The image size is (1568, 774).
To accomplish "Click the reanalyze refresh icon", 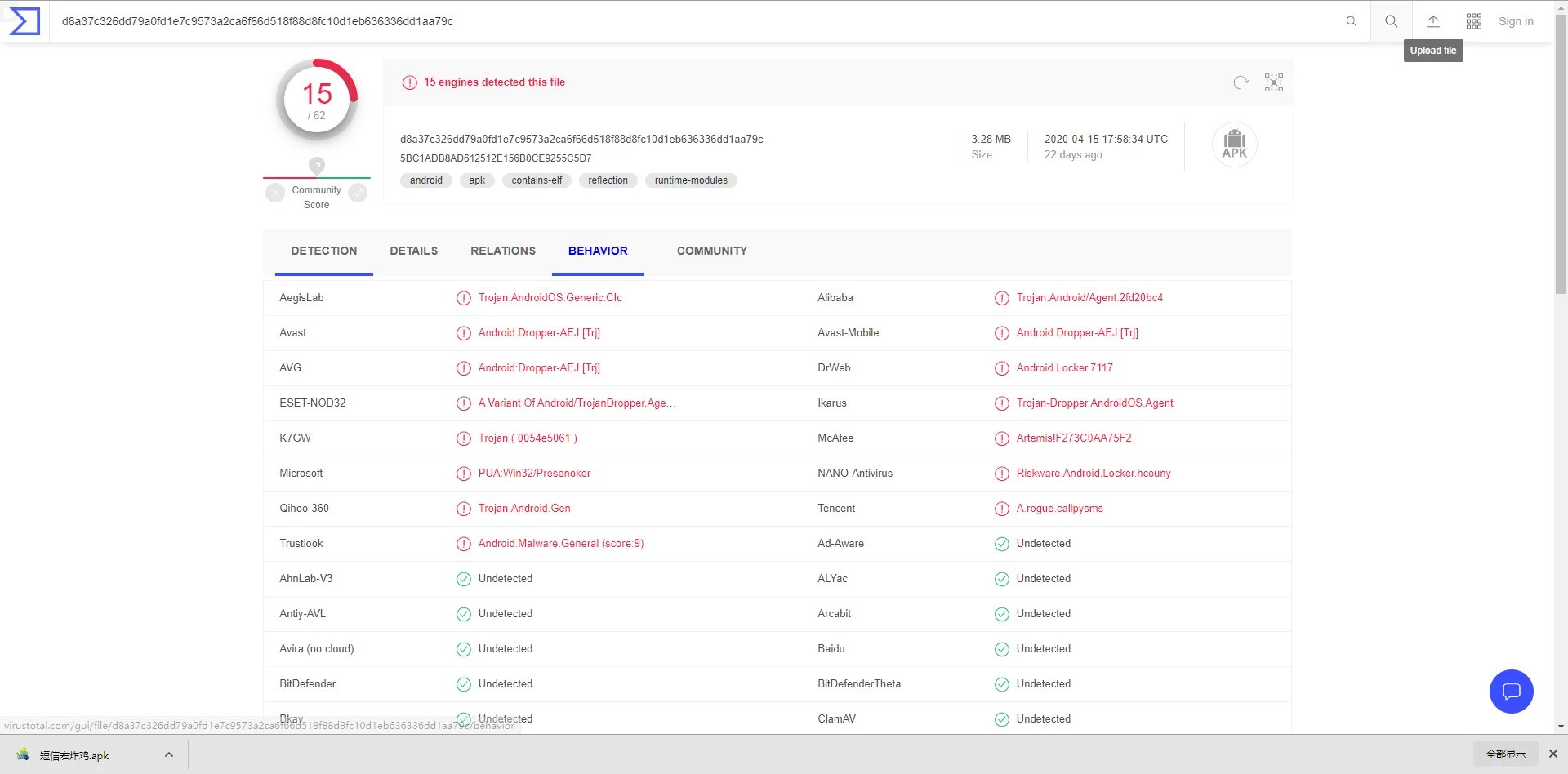I will [1241, 82].
